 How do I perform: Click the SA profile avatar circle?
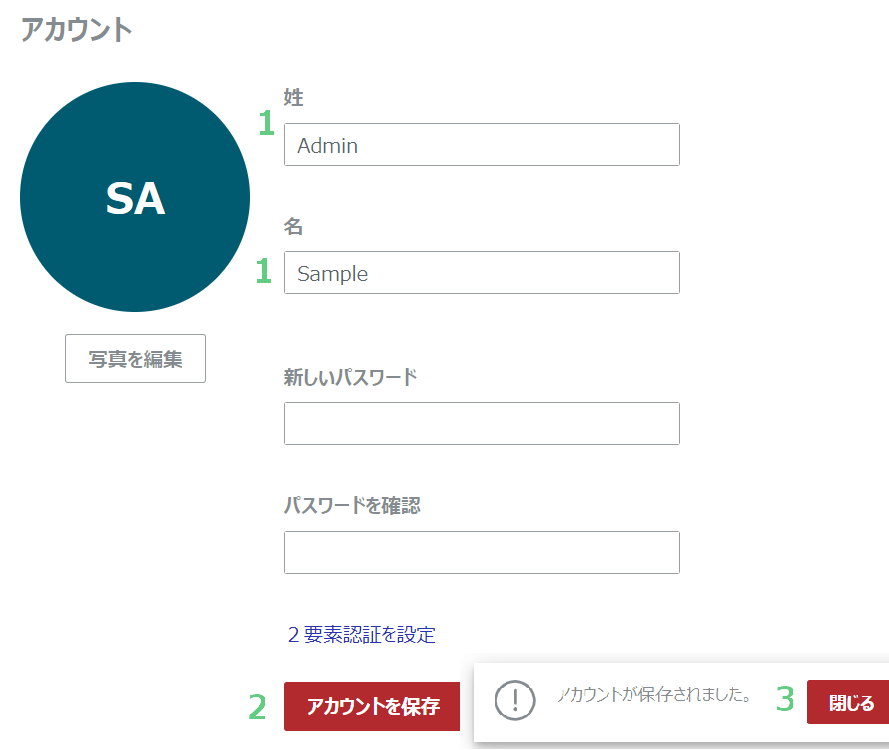click(x=135, y=197)
